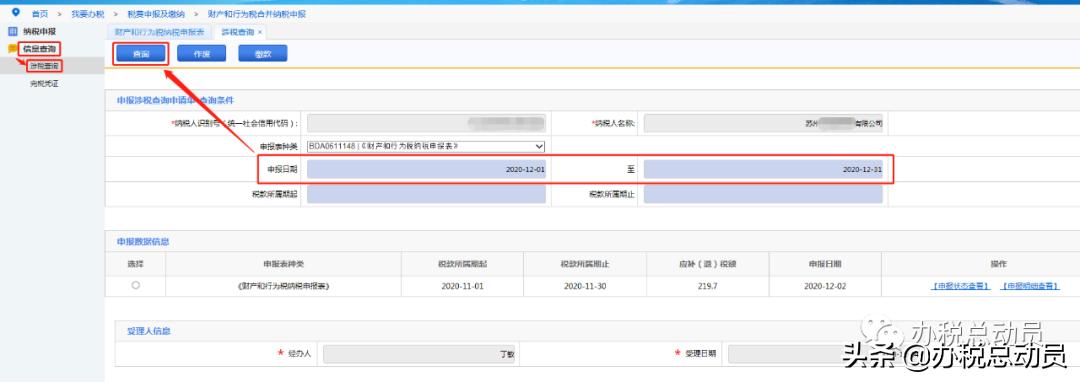Click the 纳税人识别号 input field
The width and height of the screenshot is (1080, 382).
click(x=426, y=124)
